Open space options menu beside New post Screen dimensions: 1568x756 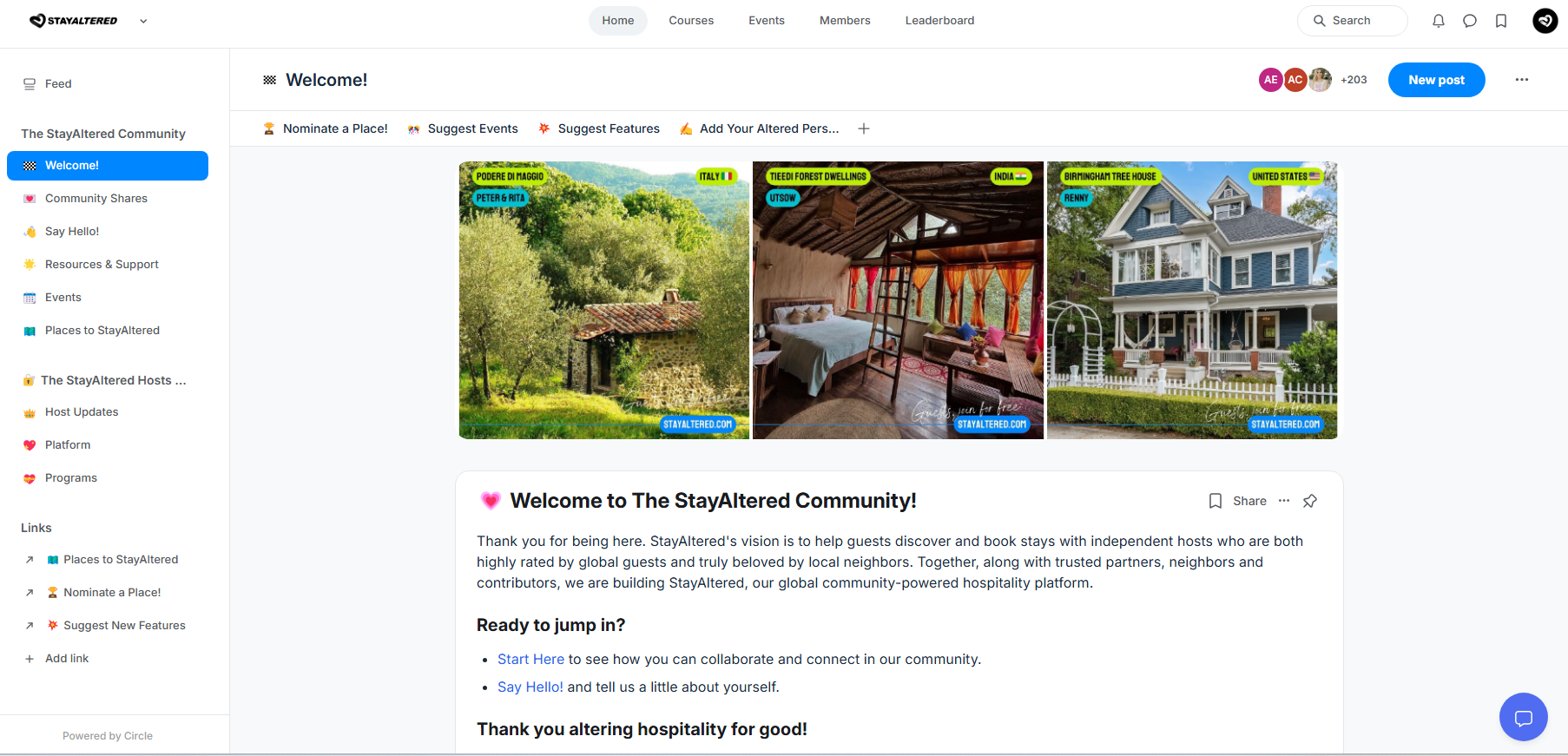pyautogui.click(x=1522, y=80)
